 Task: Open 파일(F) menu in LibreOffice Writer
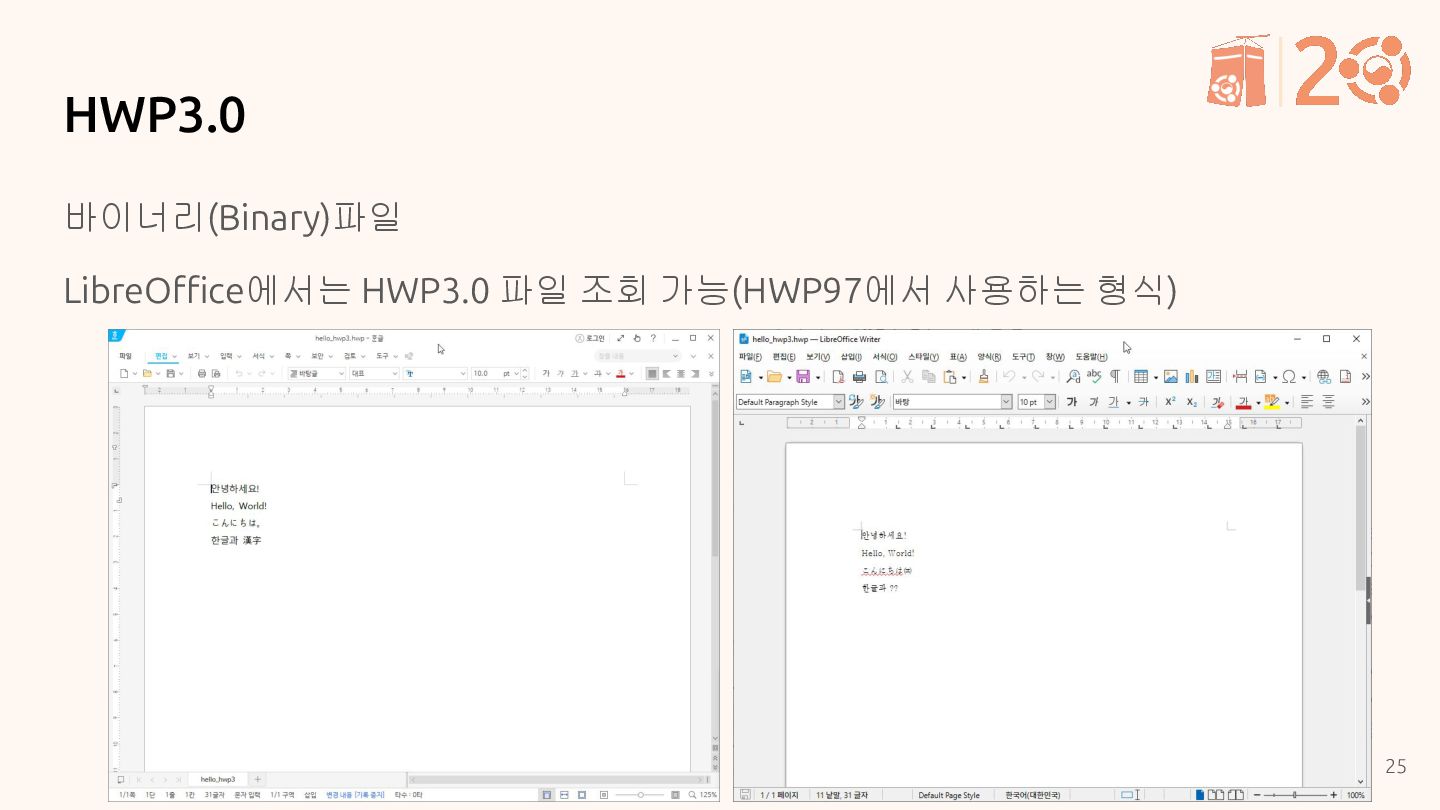(749, 357)
